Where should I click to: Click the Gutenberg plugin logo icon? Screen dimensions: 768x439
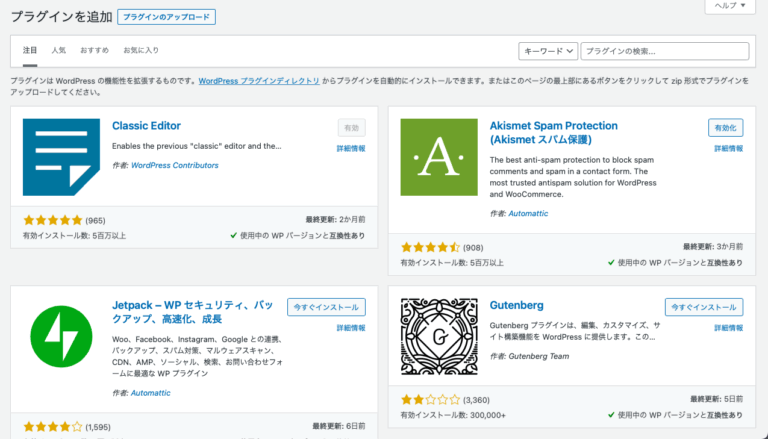(x=438, y=337)
